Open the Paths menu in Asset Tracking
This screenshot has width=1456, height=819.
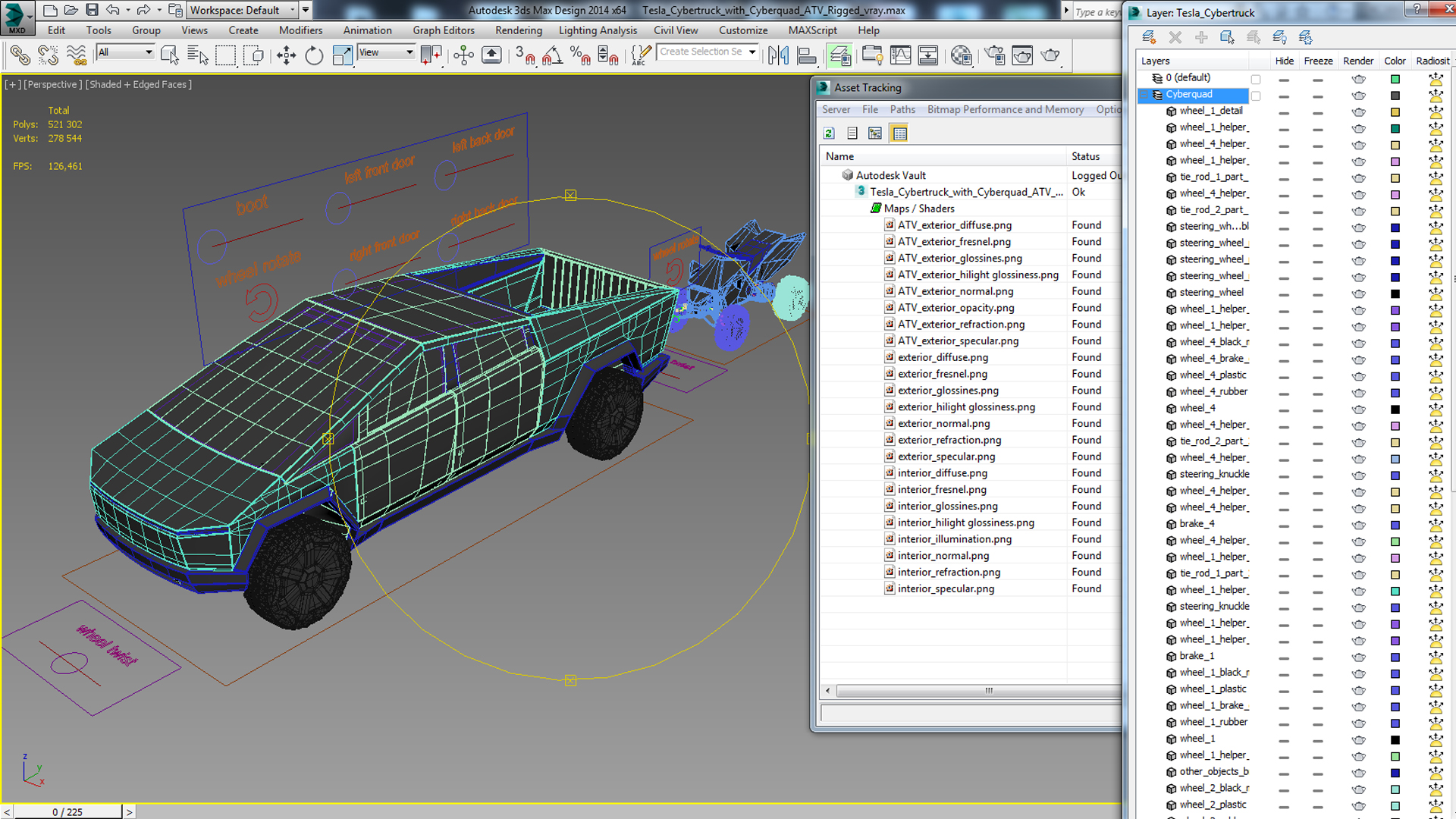click(902, 109)
